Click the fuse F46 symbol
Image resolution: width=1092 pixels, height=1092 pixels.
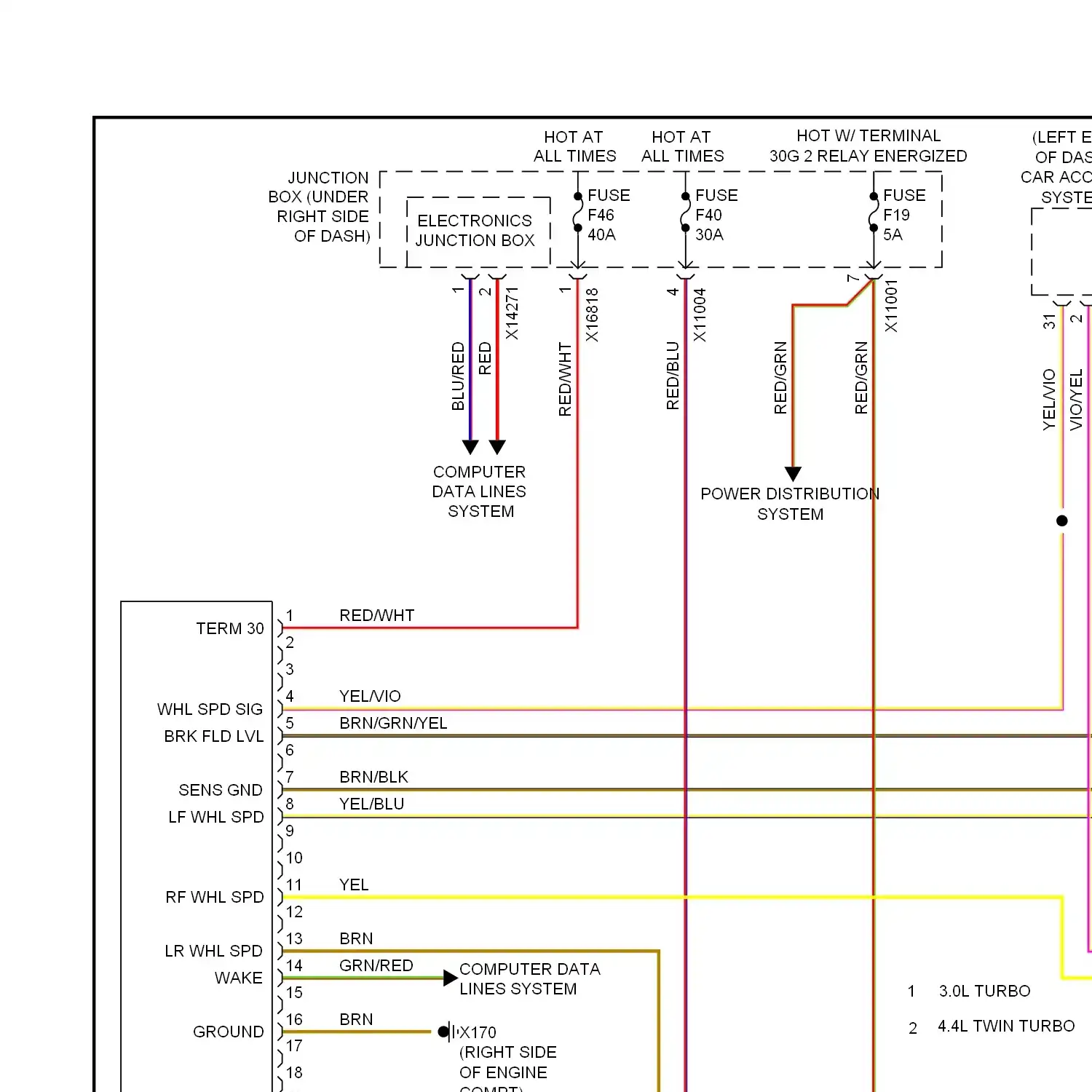[x=577, y=212]
